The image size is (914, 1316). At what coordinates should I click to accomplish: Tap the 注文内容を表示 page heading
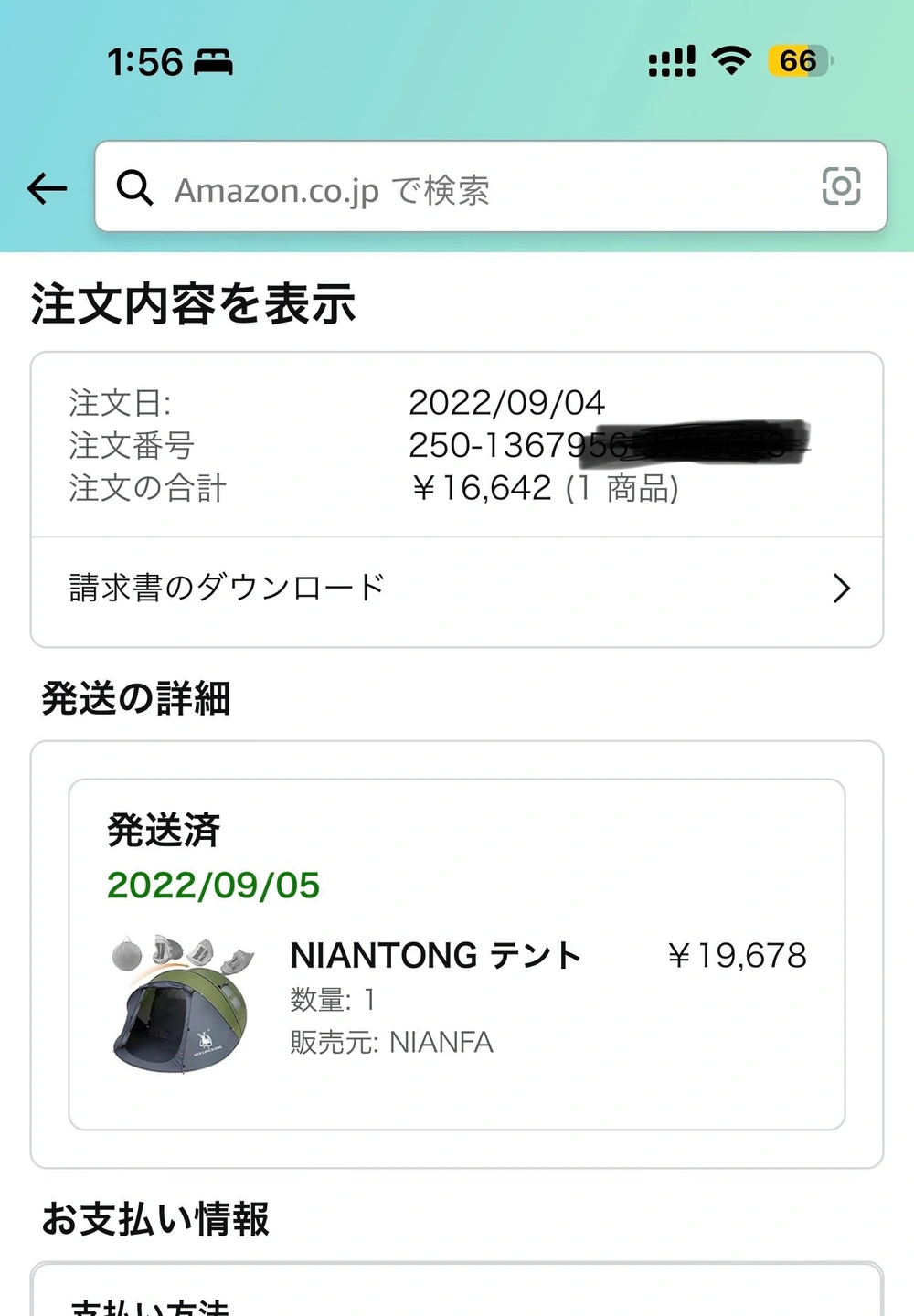tap(194, 304)
